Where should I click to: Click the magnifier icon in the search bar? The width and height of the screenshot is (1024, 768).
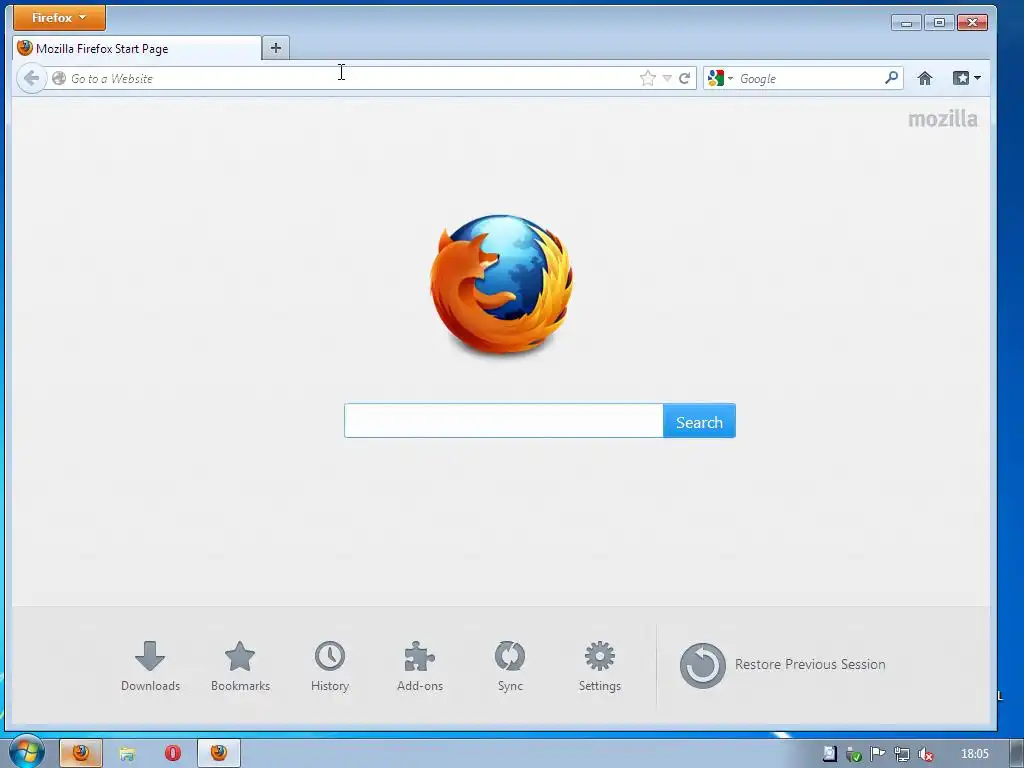pos(891,78)
